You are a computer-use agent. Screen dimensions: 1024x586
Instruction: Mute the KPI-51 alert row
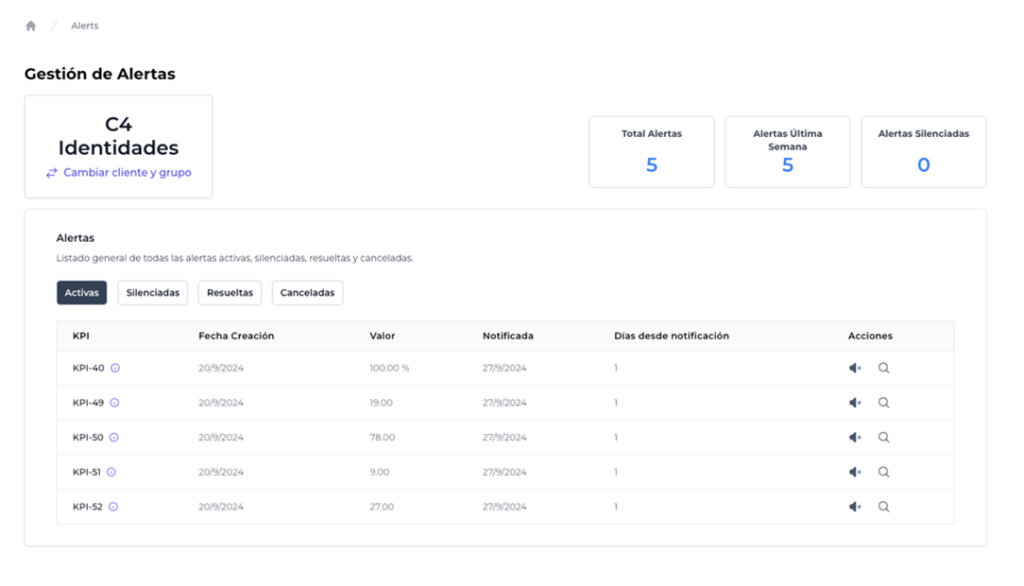coord(855,472)
